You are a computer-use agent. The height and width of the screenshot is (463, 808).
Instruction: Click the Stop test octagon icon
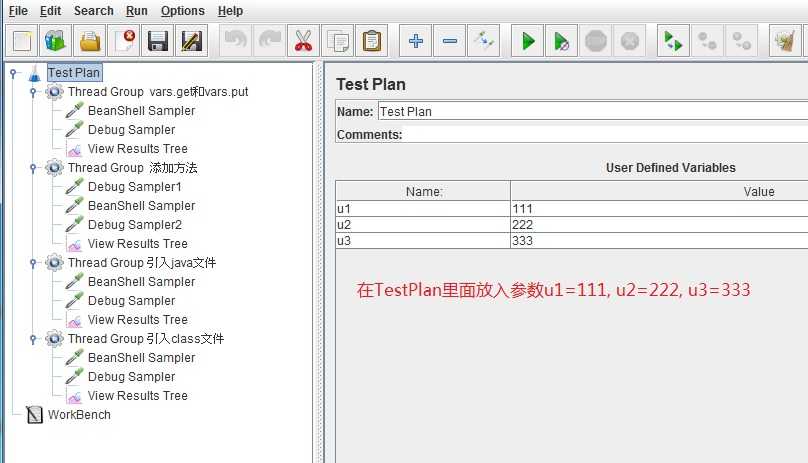596,41
